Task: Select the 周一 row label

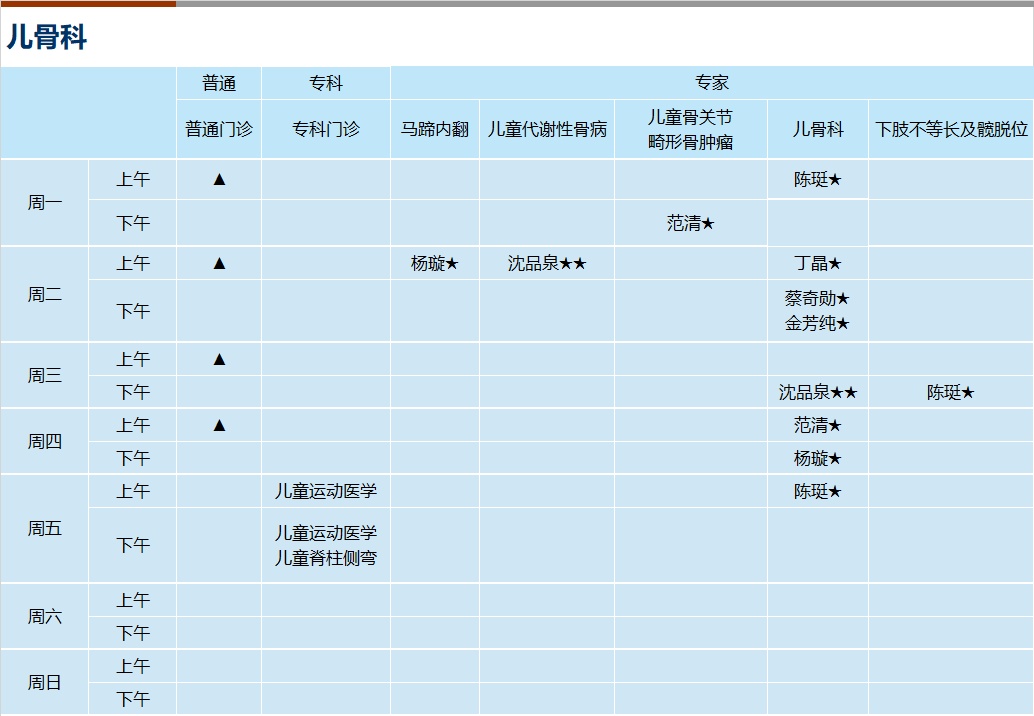Action: coord(44,202)
